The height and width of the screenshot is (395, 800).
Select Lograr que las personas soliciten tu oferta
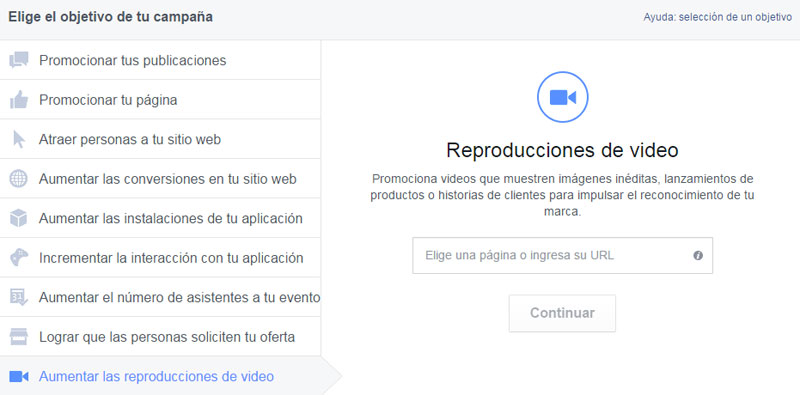pos(160,337)
